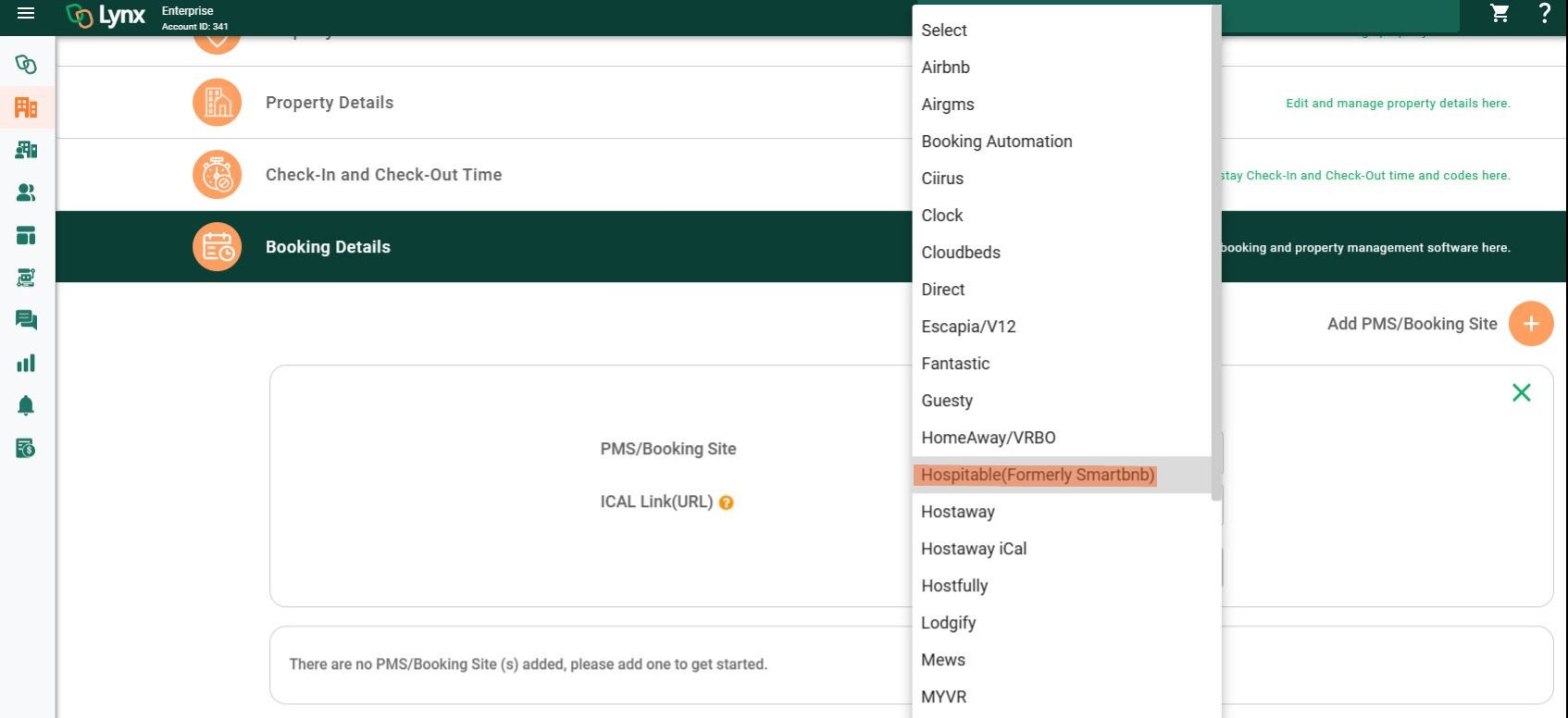
Task: Select Lodgify option
Action: point(1062,623)
